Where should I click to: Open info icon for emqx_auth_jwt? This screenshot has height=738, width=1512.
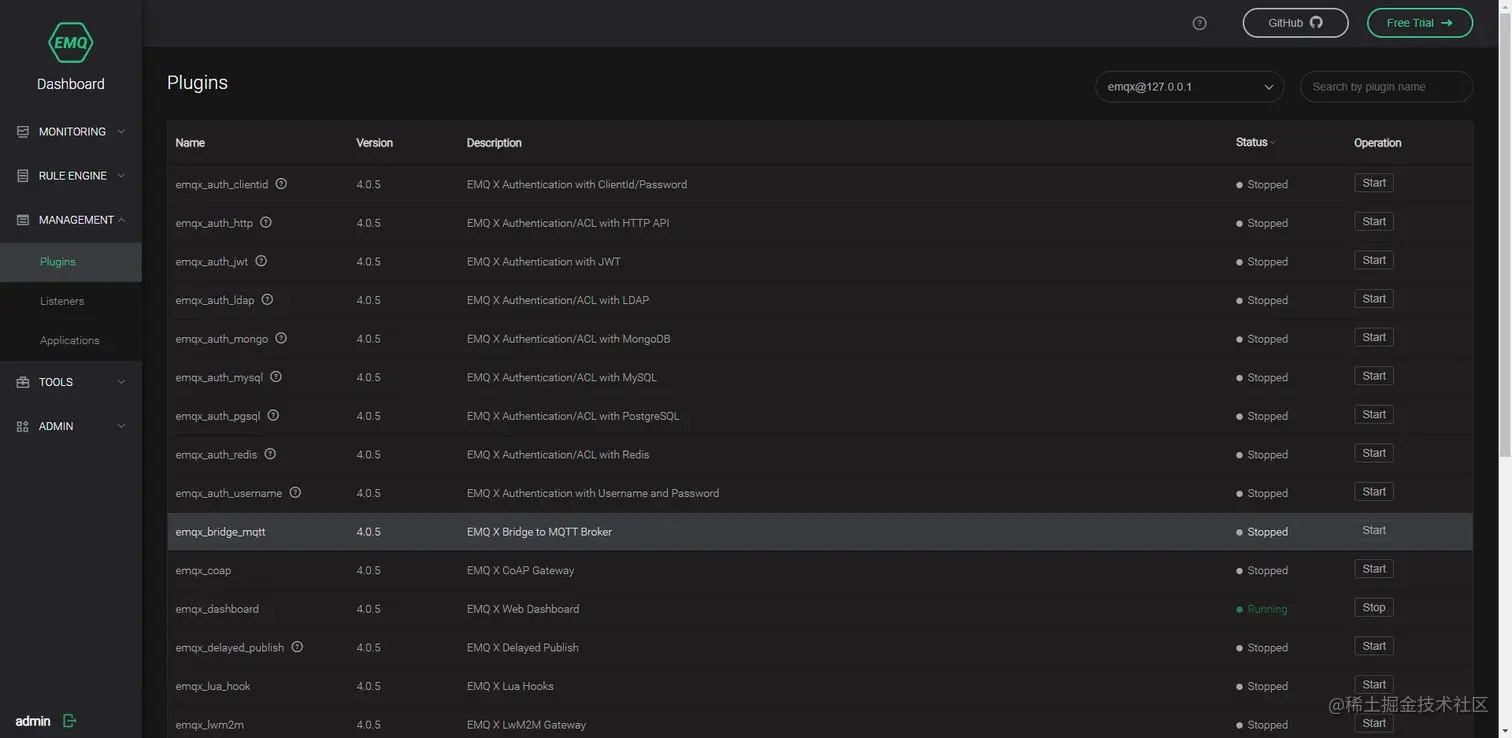pos(261,261)
